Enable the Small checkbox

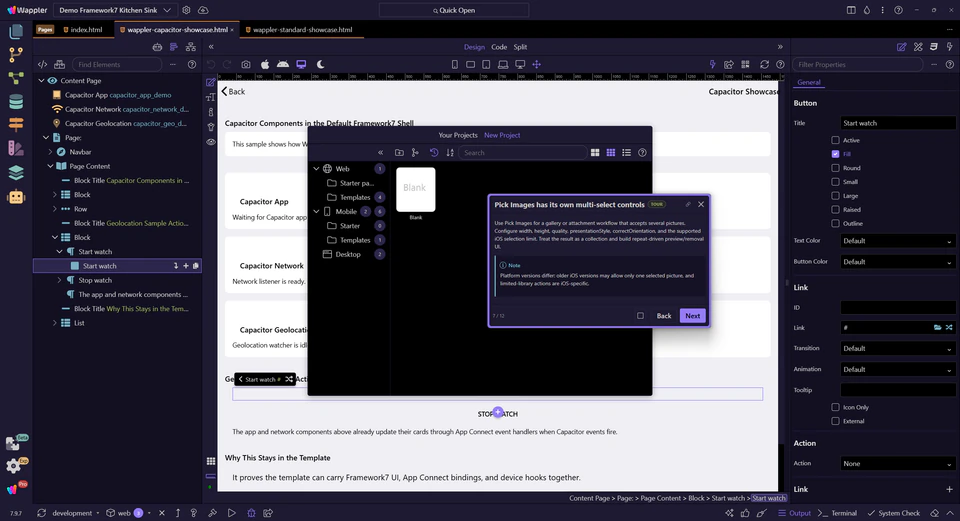835,182
